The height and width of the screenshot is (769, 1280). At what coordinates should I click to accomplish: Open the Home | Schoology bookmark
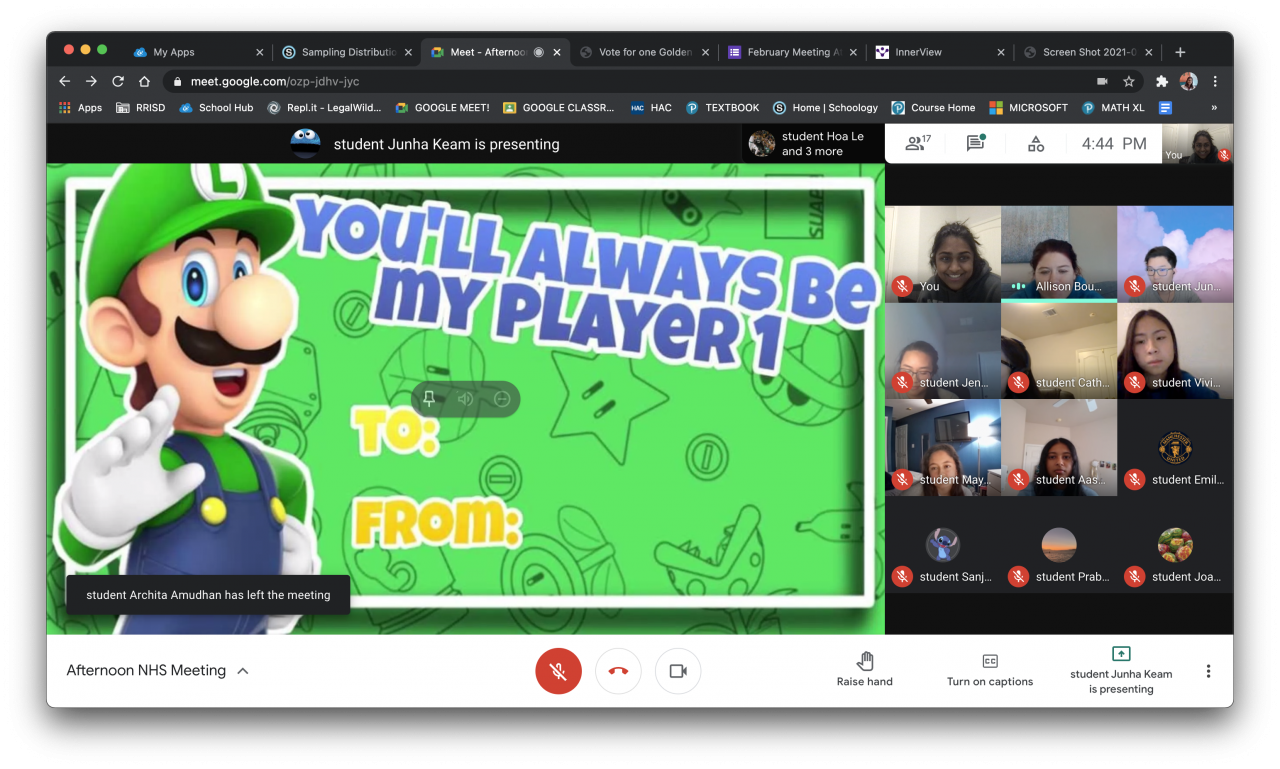825,108
